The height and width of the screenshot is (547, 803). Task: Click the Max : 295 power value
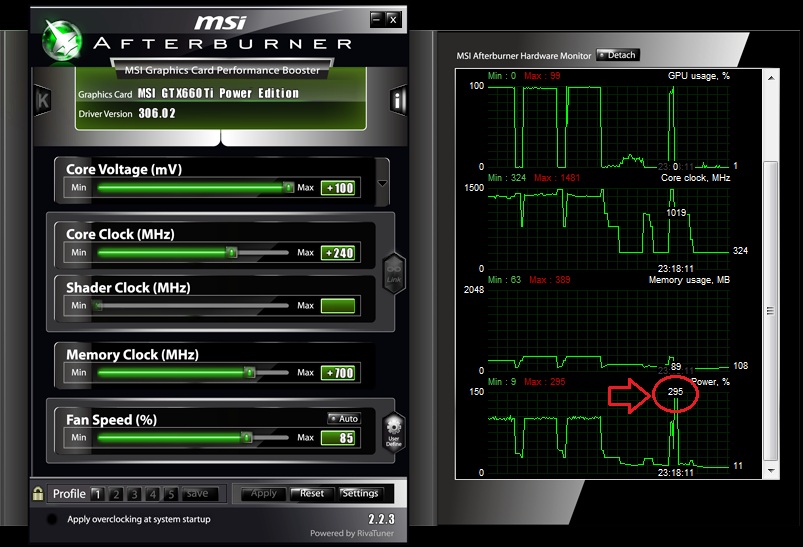pos(544,382)
